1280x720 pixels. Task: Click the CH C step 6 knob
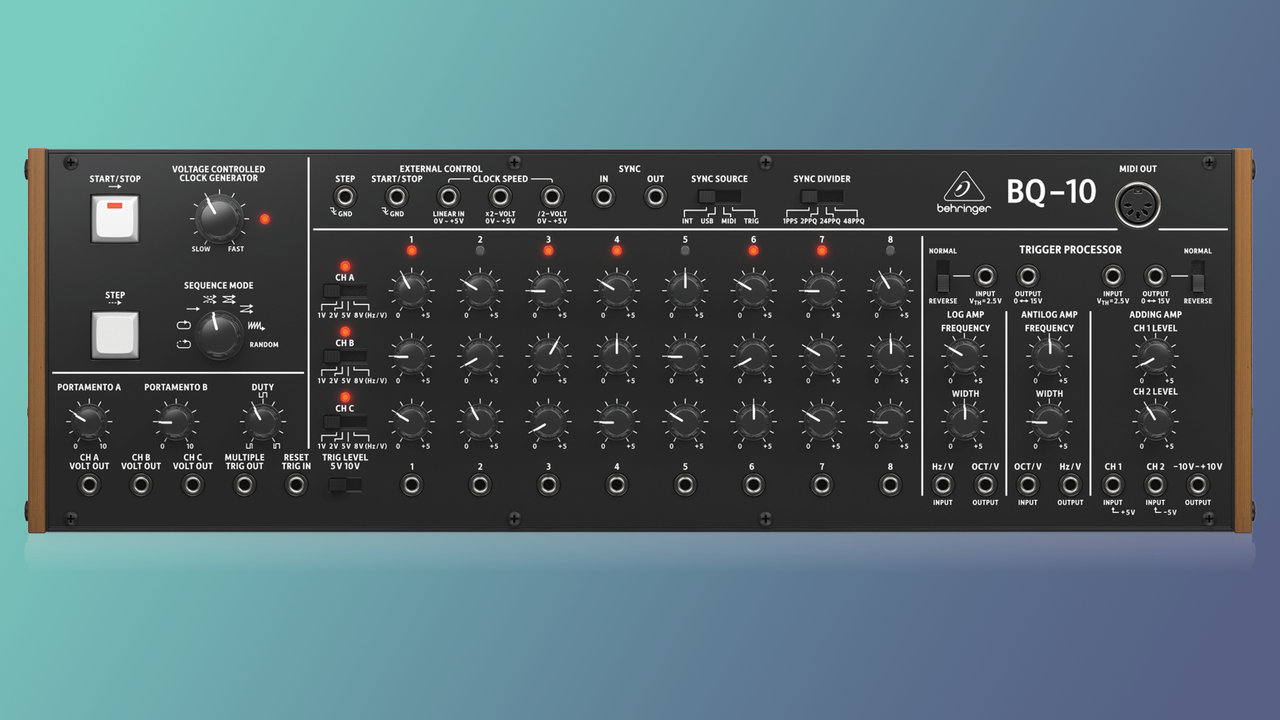tap(753, 420)
